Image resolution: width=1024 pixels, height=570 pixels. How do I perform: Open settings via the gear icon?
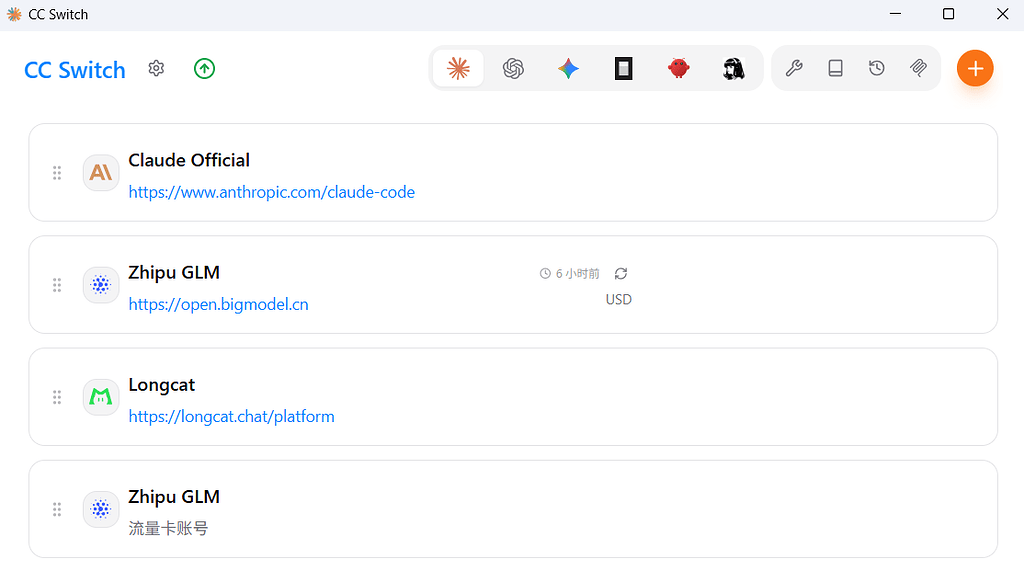coord(156,69)
